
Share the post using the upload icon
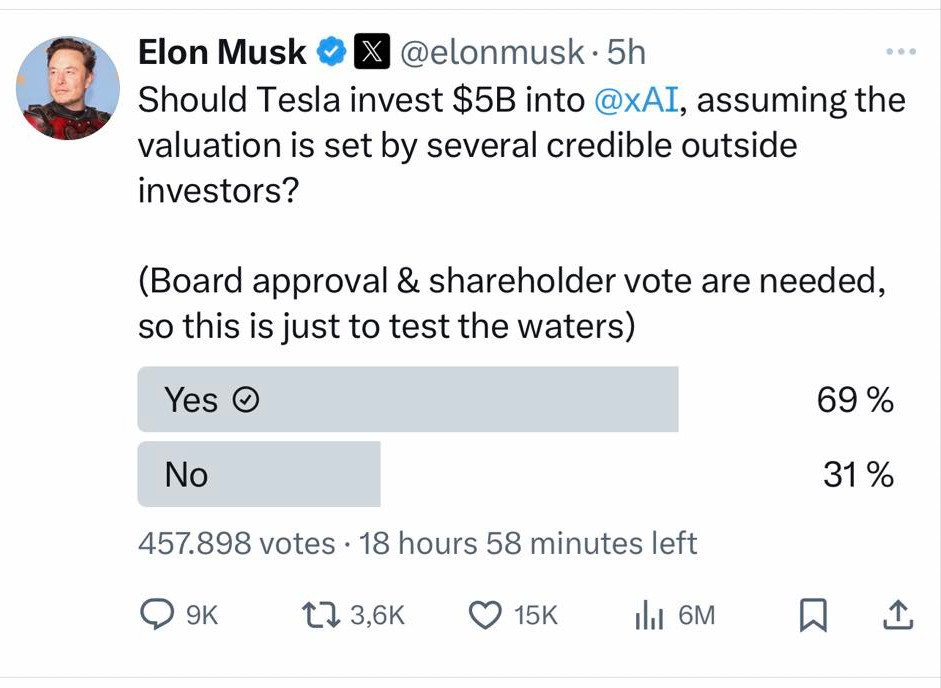click(897, 616)
